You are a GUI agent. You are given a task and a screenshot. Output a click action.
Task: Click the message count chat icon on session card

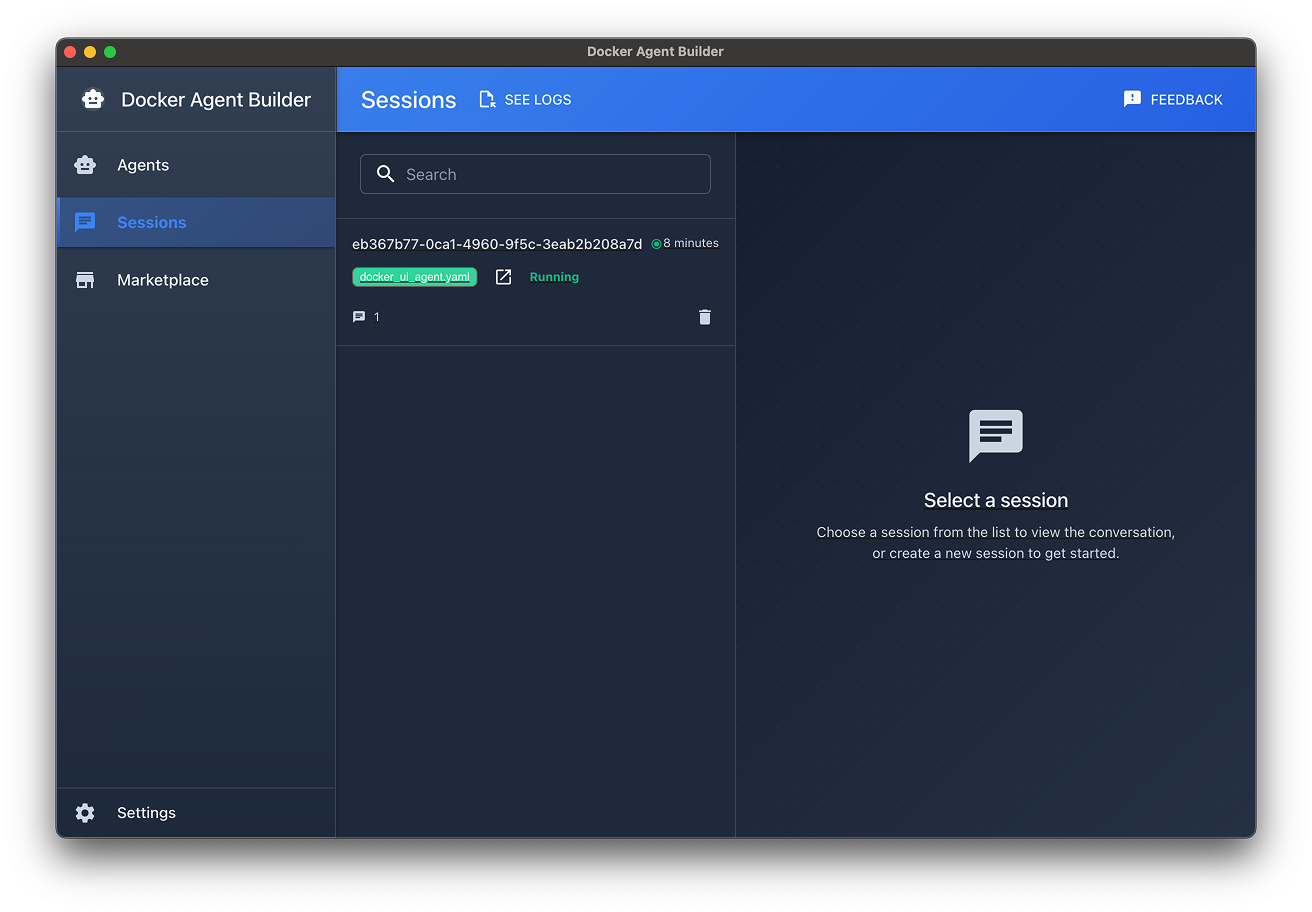(x=359, y=316)
